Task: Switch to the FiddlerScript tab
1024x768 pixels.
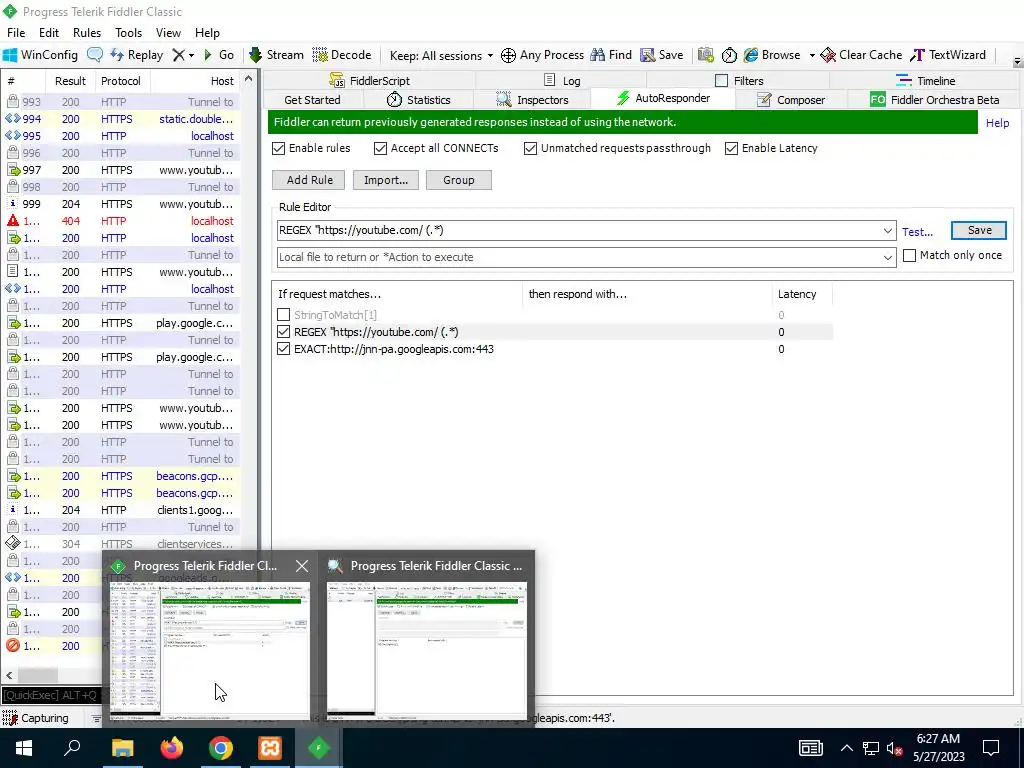Action: (x=370, y=80)
